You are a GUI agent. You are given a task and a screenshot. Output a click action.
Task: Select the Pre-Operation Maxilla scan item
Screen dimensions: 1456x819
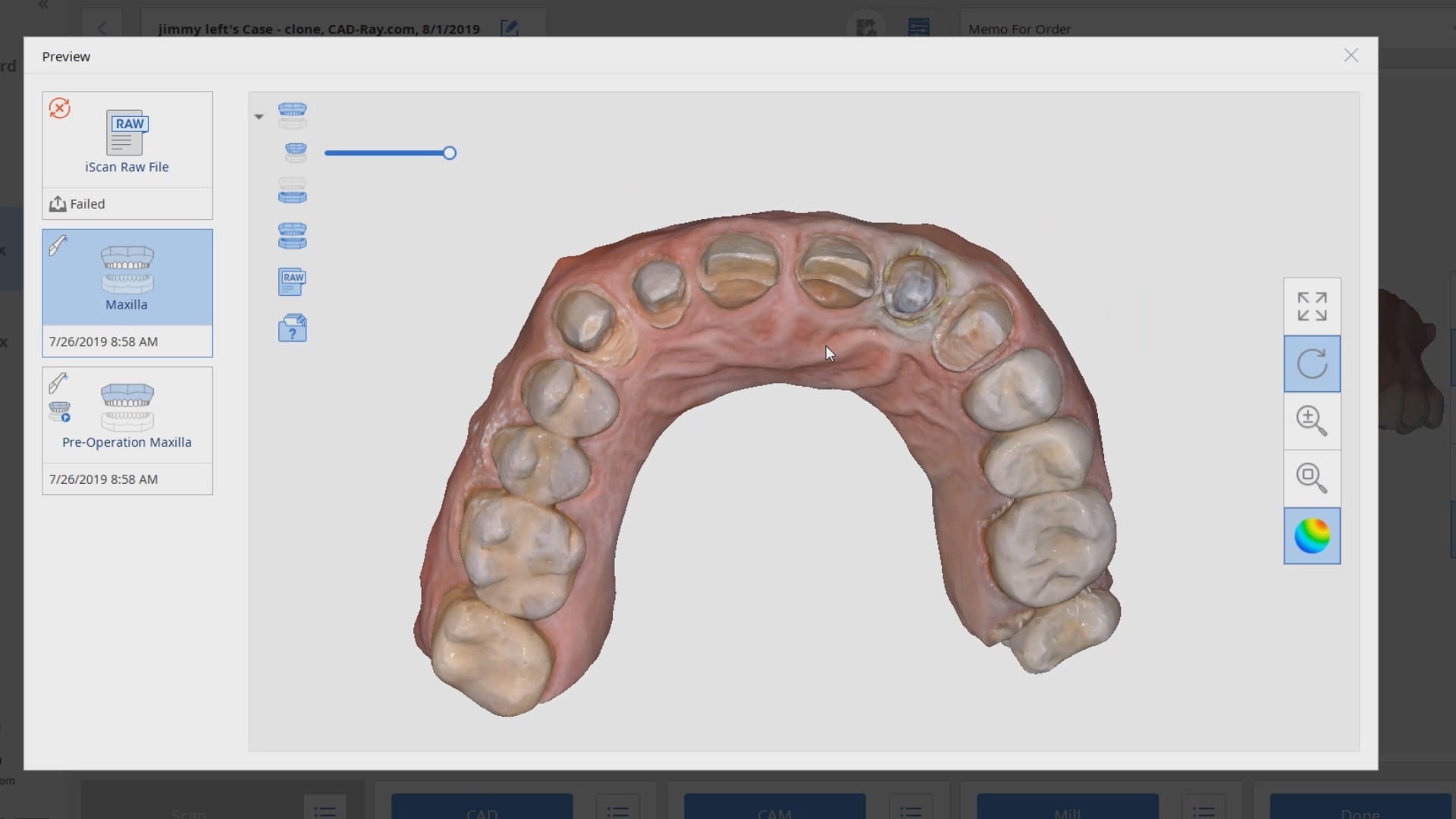point(127,416)
